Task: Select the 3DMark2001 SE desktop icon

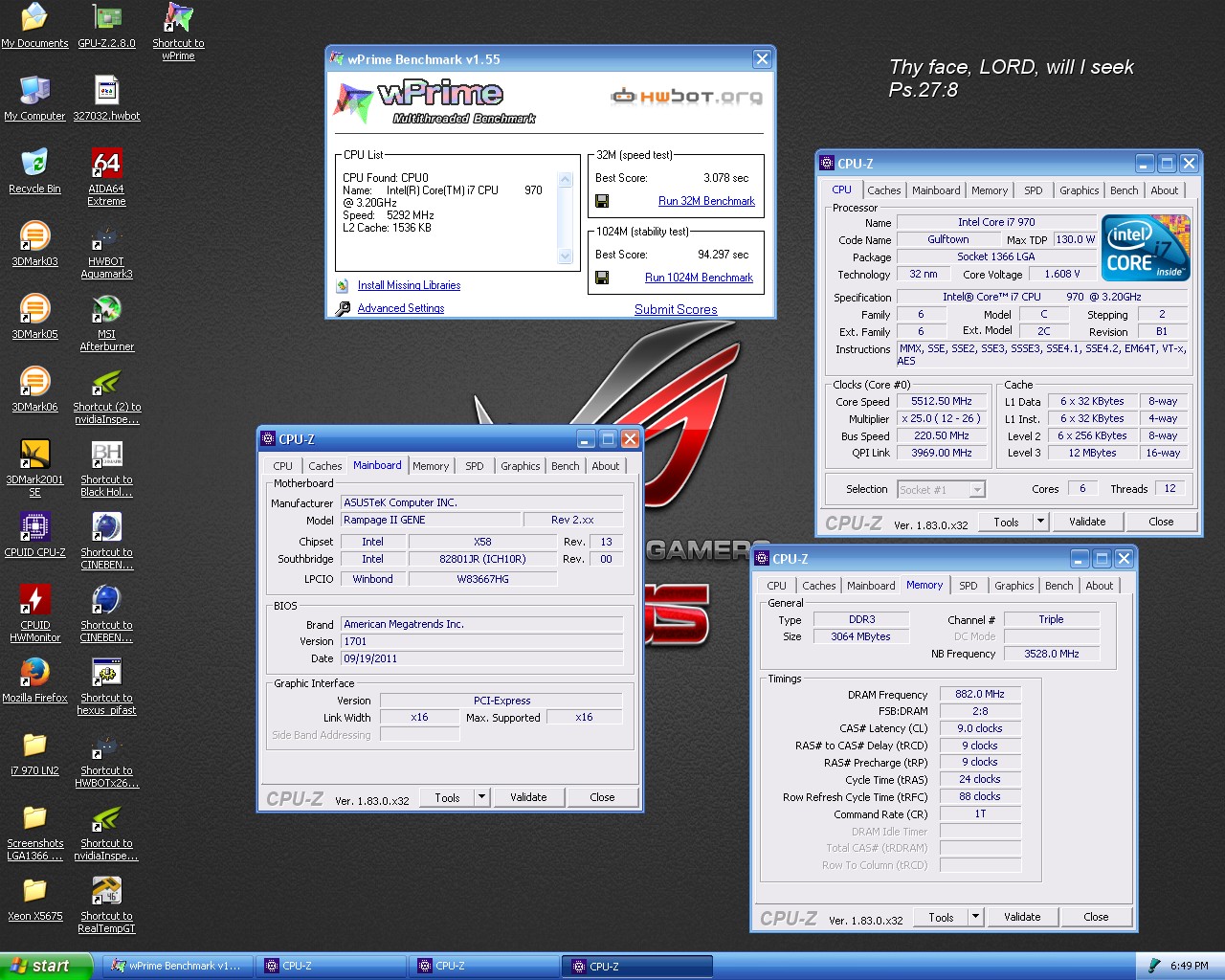Action: (34, 468)
